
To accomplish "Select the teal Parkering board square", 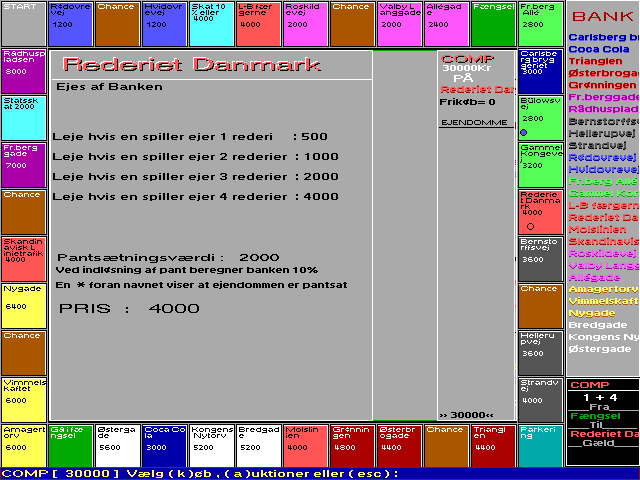I will (541, 445).
